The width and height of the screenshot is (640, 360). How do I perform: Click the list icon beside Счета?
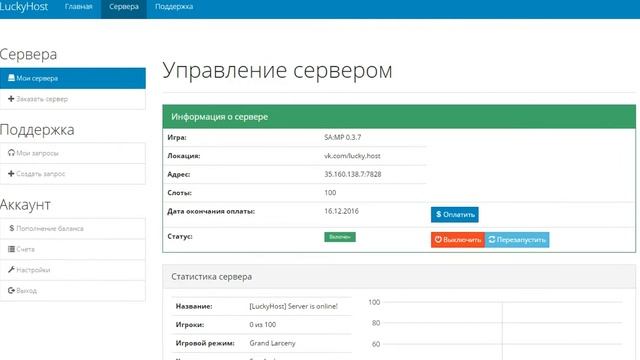tap(11, 249)
